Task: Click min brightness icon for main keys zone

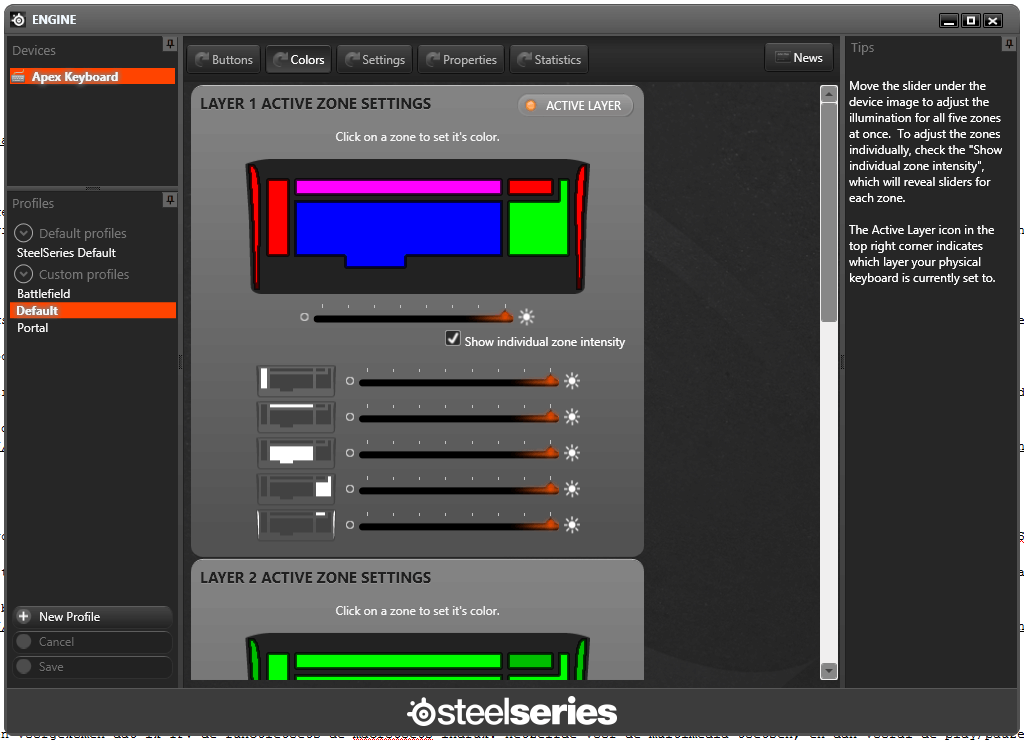Action: pyautogui.click(x=350, y=453)
